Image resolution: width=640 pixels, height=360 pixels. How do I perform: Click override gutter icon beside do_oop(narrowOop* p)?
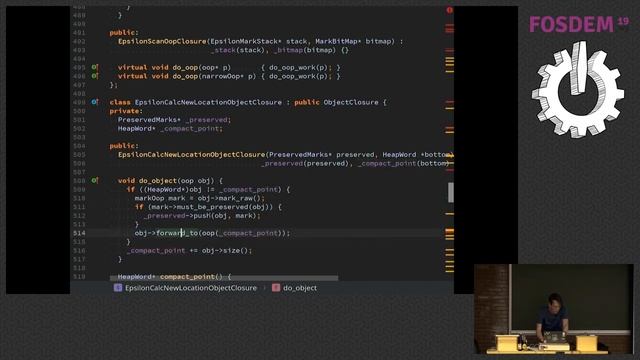pos(95,76)
